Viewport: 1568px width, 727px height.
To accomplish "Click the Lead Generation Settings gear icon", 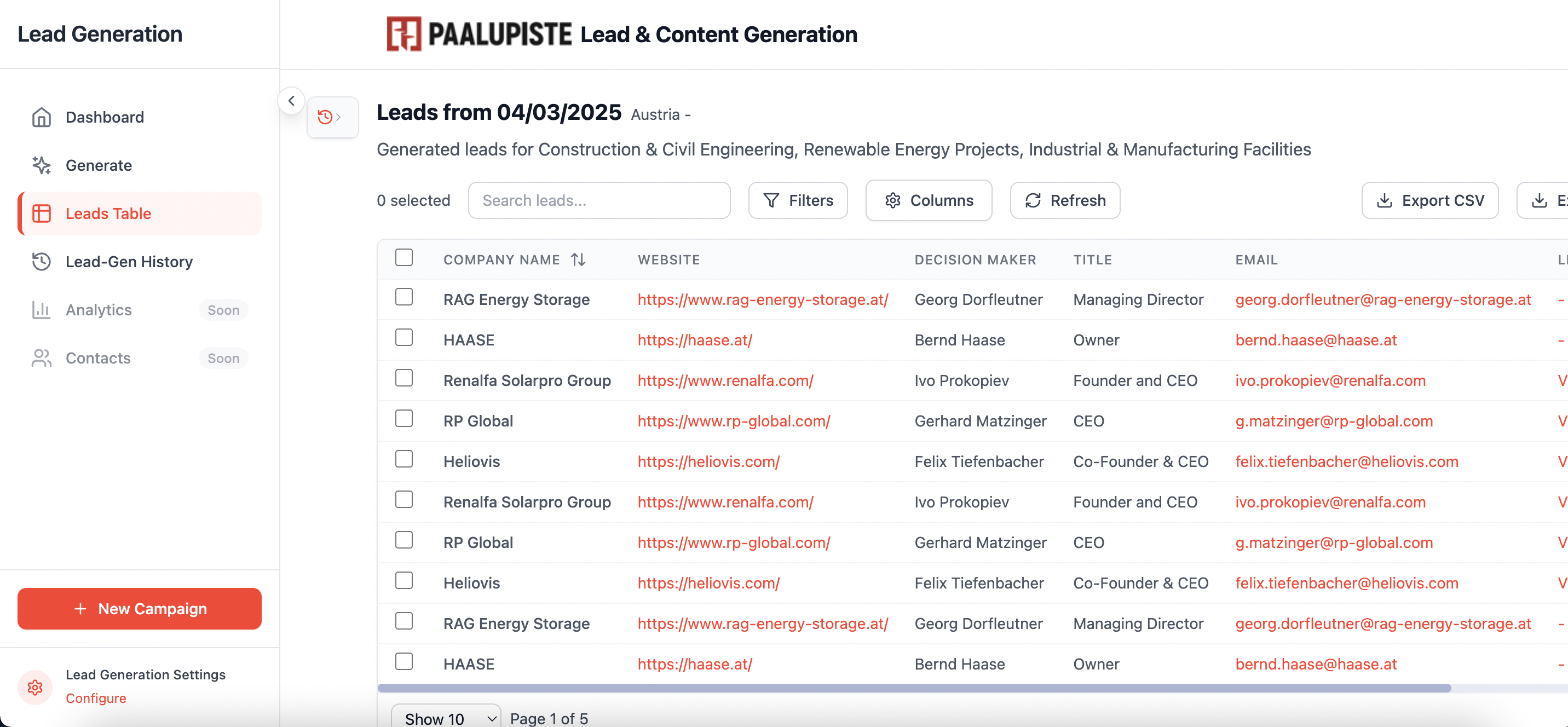I will (35, 687).
